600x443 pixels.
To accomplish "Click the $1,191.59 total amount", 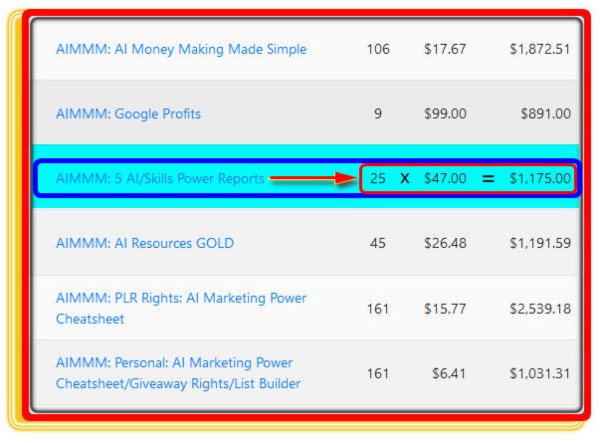I will [x=540, y=243].
